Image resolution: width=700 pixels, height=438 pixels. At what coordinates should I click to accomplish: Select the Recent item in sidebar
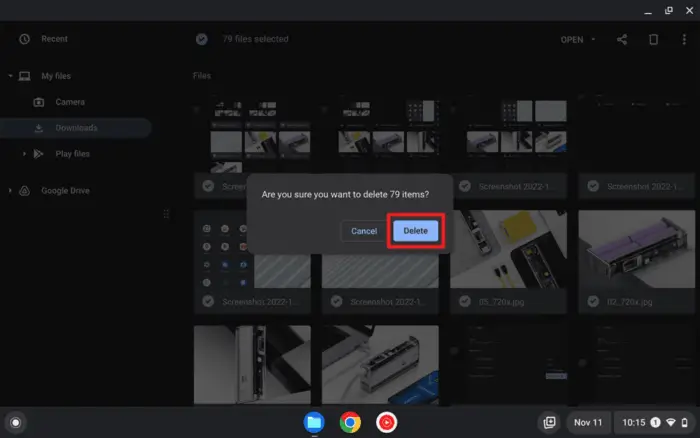click(54, 39)
